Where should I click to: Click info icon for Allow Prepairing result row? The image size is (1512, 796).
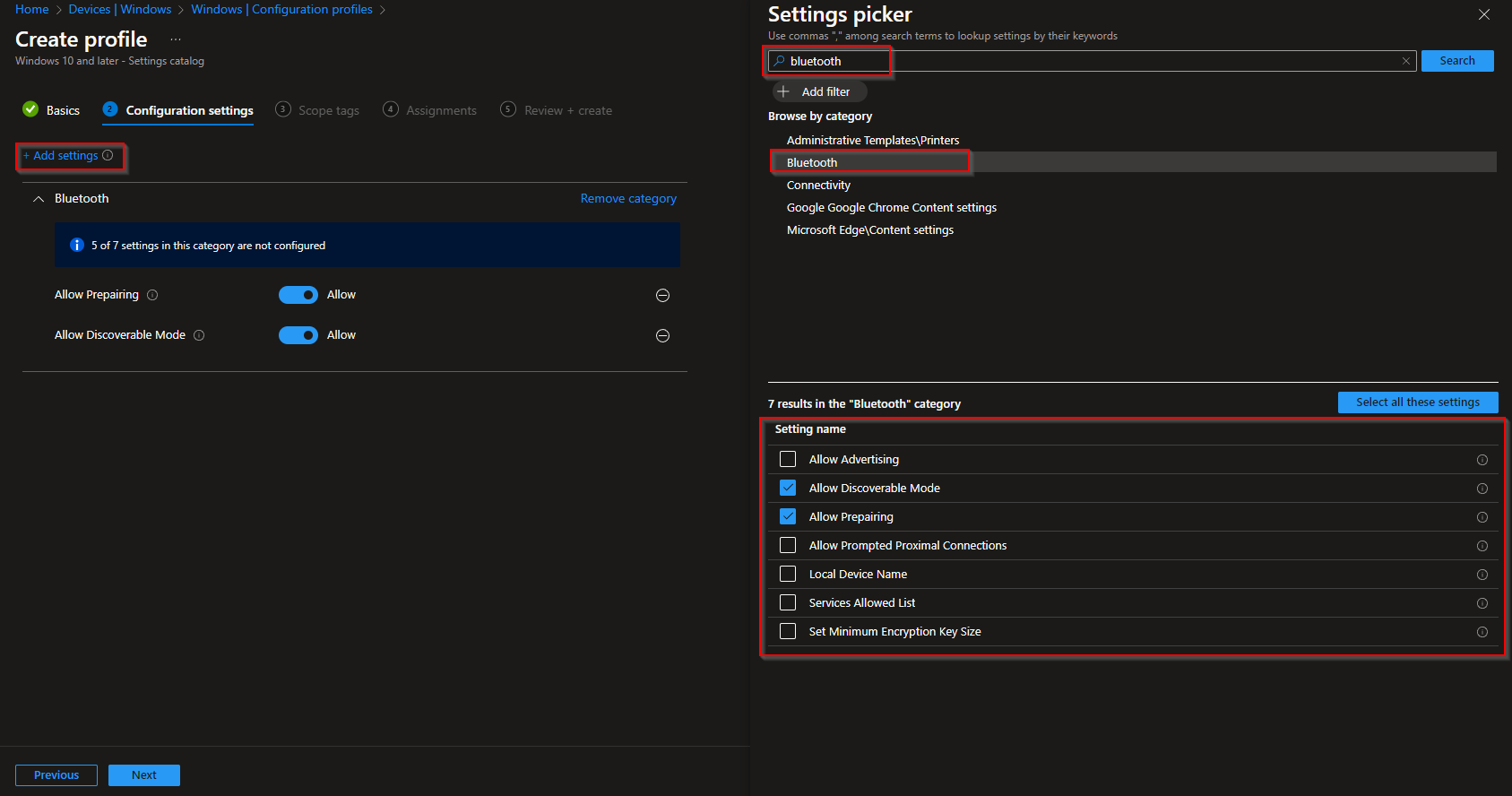tap(1482, 517)
